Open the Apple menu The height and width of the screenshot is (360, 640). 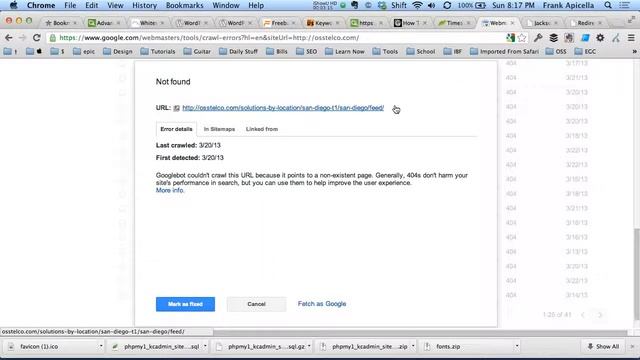tap(13, 5)
